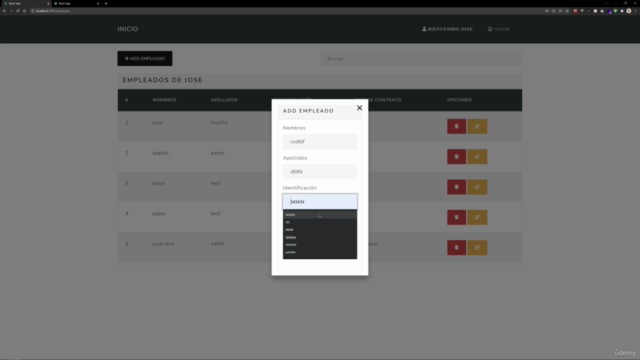Go to INICIO in navbar
Image resolution: width=640 pixels, height=360 pixels.
[x=128, y=29]
